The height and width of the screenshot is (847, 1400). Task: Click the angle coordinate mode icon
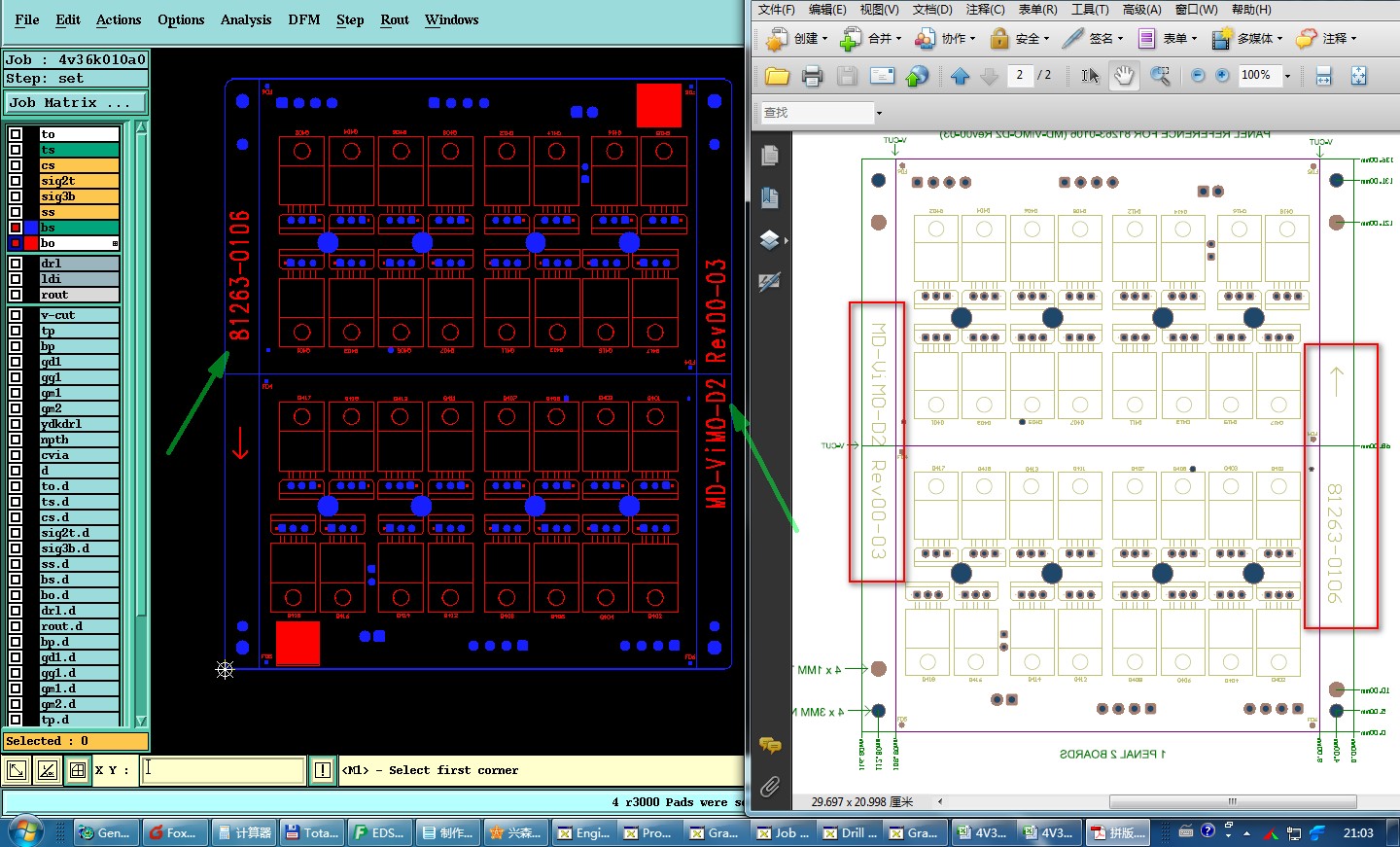47,770
